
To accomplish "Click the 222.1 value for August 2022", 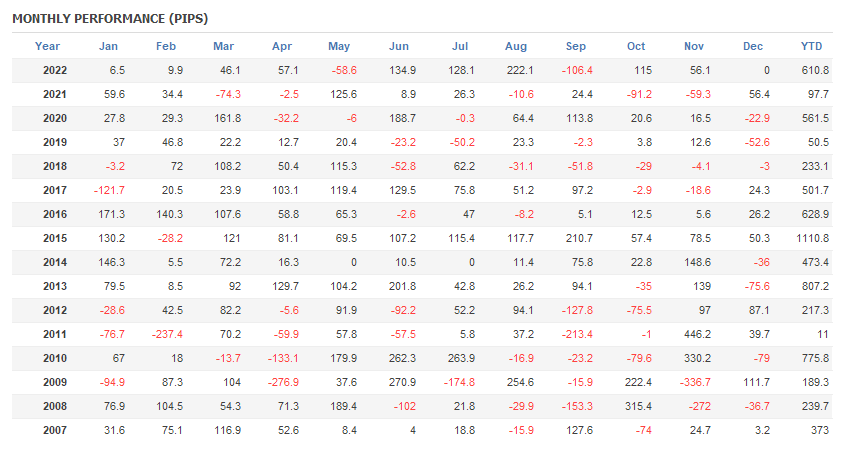I will coord(520,70).
